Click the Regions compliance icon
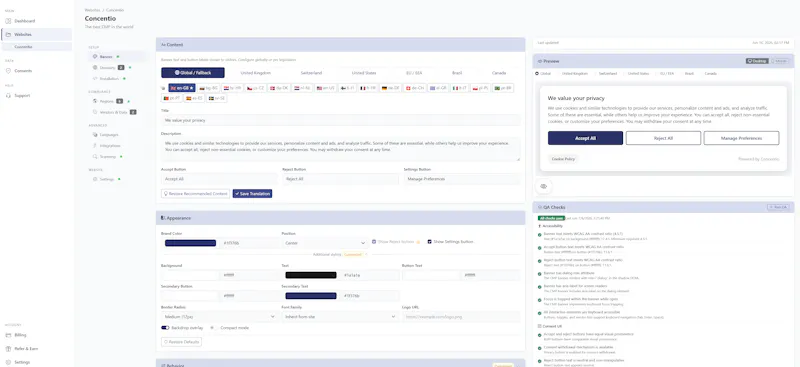Screen dimensions: 800x367 (x=95, y=101)
